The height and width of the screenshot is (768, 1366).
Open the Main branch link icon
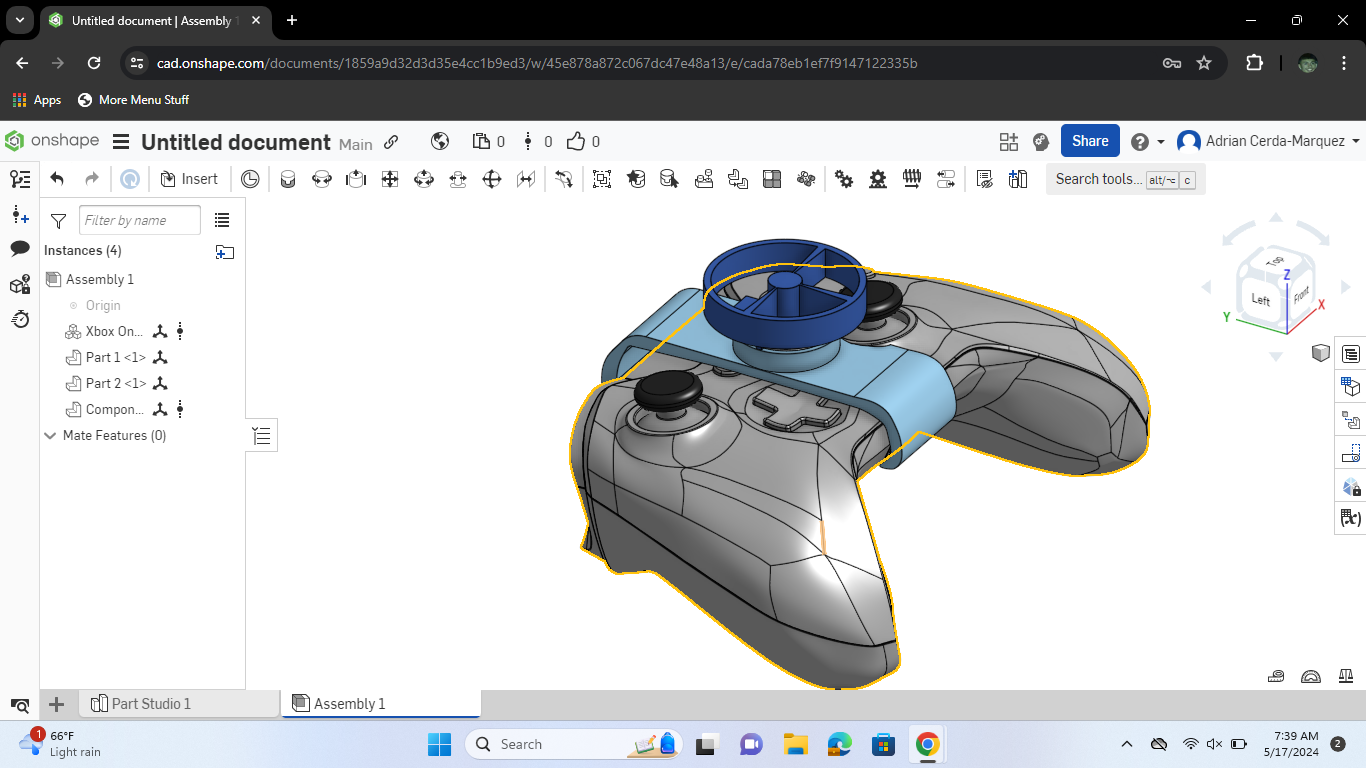coord(391,142)
